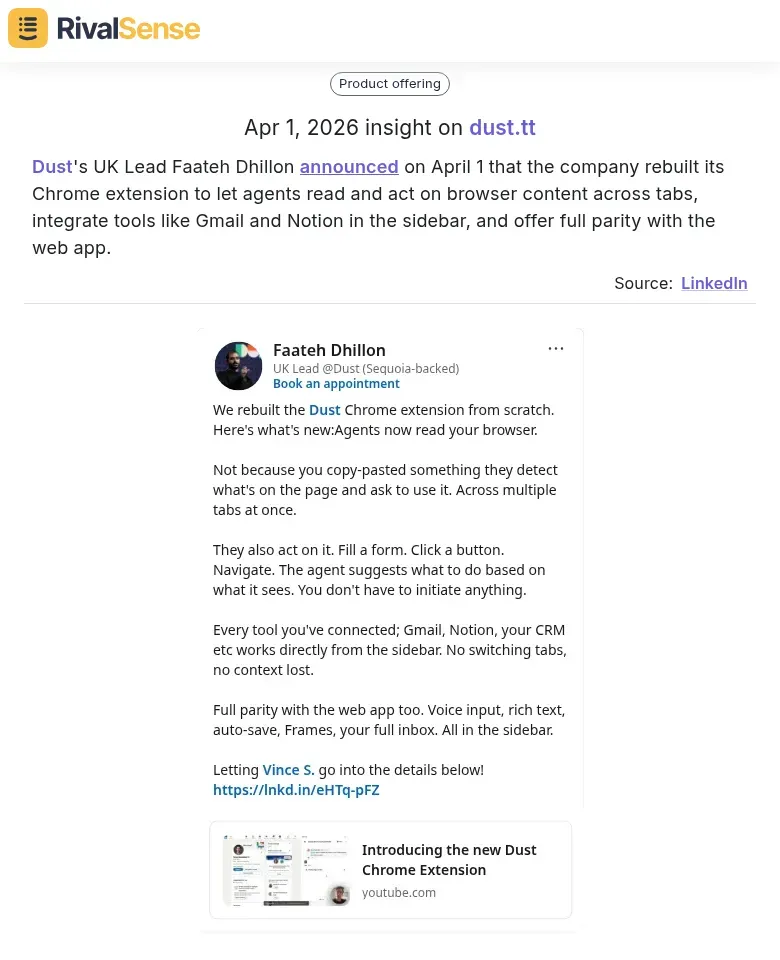Image resolution: width=780 pixels, height=960 pixels.
Task: Click the RivalSense wordmark text
Action: click(x=128, y=27)
